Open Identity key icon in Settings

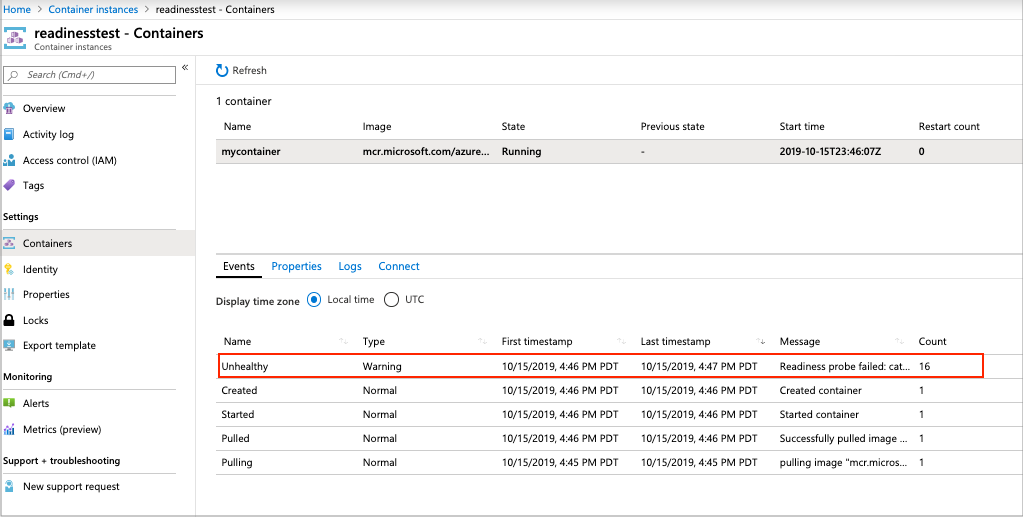(10, 269)
